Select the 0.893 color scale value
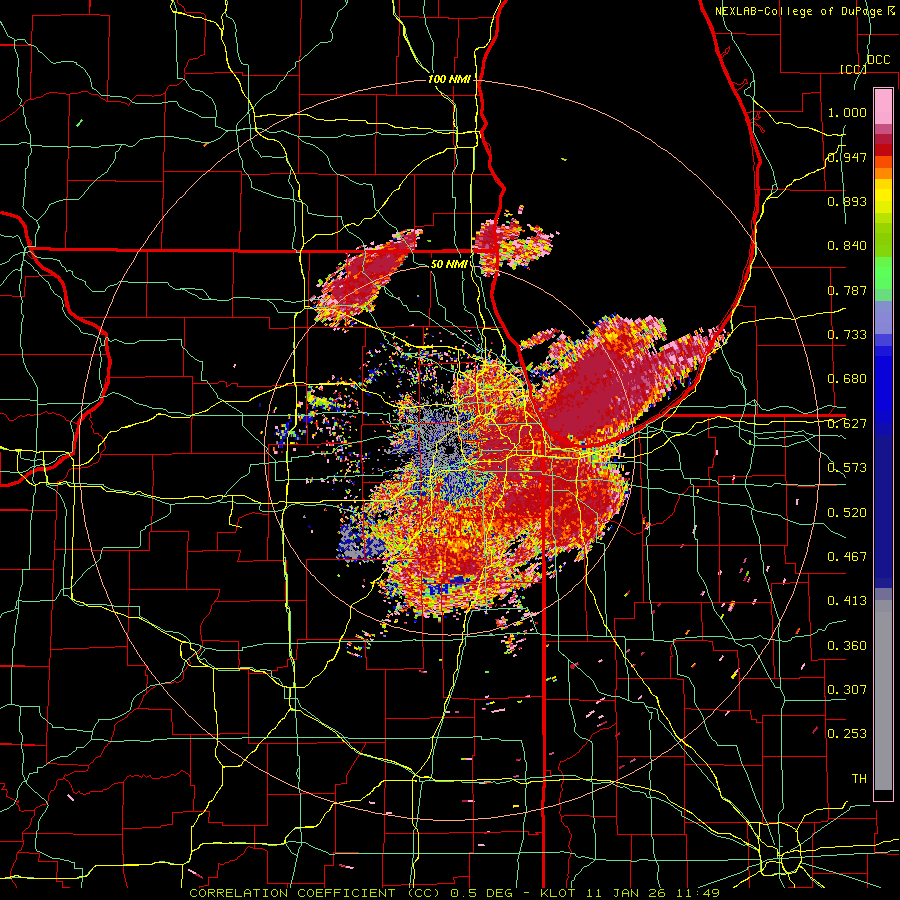Viewport: 900px width, 900px height. (847, 201)
